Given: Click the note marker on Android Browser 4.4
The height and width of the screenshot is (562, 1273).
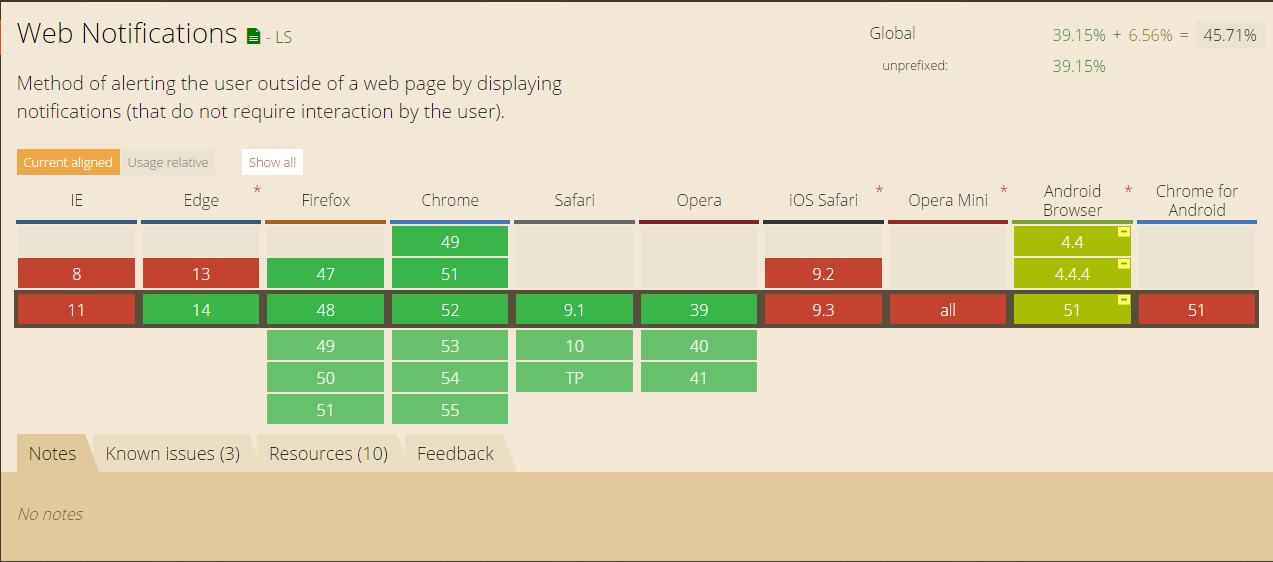Looking at the screenshot, I should [x=1124, y=232].
